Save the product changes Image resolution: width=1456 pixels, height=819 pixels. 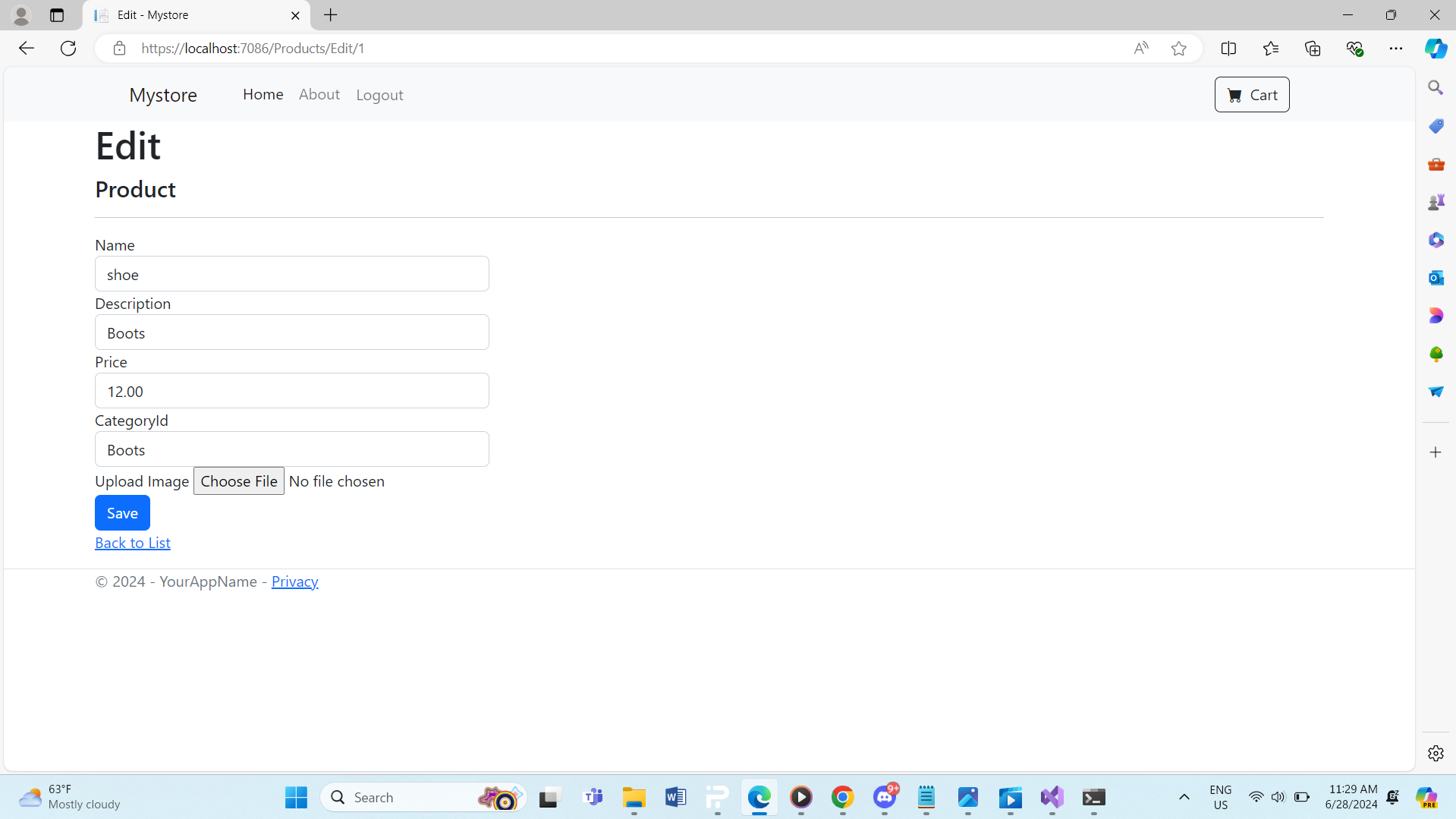(x=122, y=513)
